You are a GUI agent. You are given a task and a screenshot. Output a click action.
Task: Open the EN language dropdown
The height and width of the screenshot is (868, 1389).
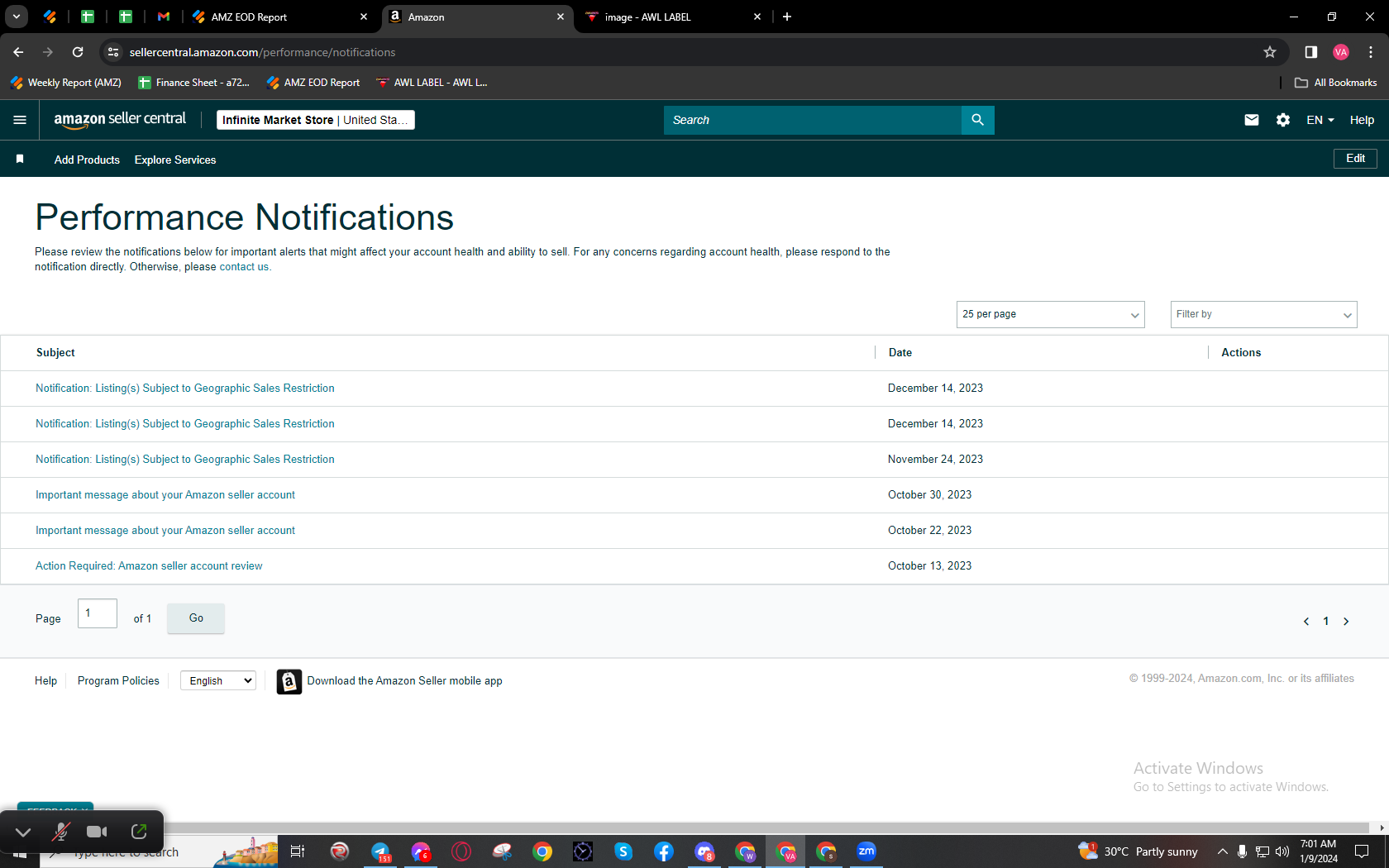coord(1320,120)
